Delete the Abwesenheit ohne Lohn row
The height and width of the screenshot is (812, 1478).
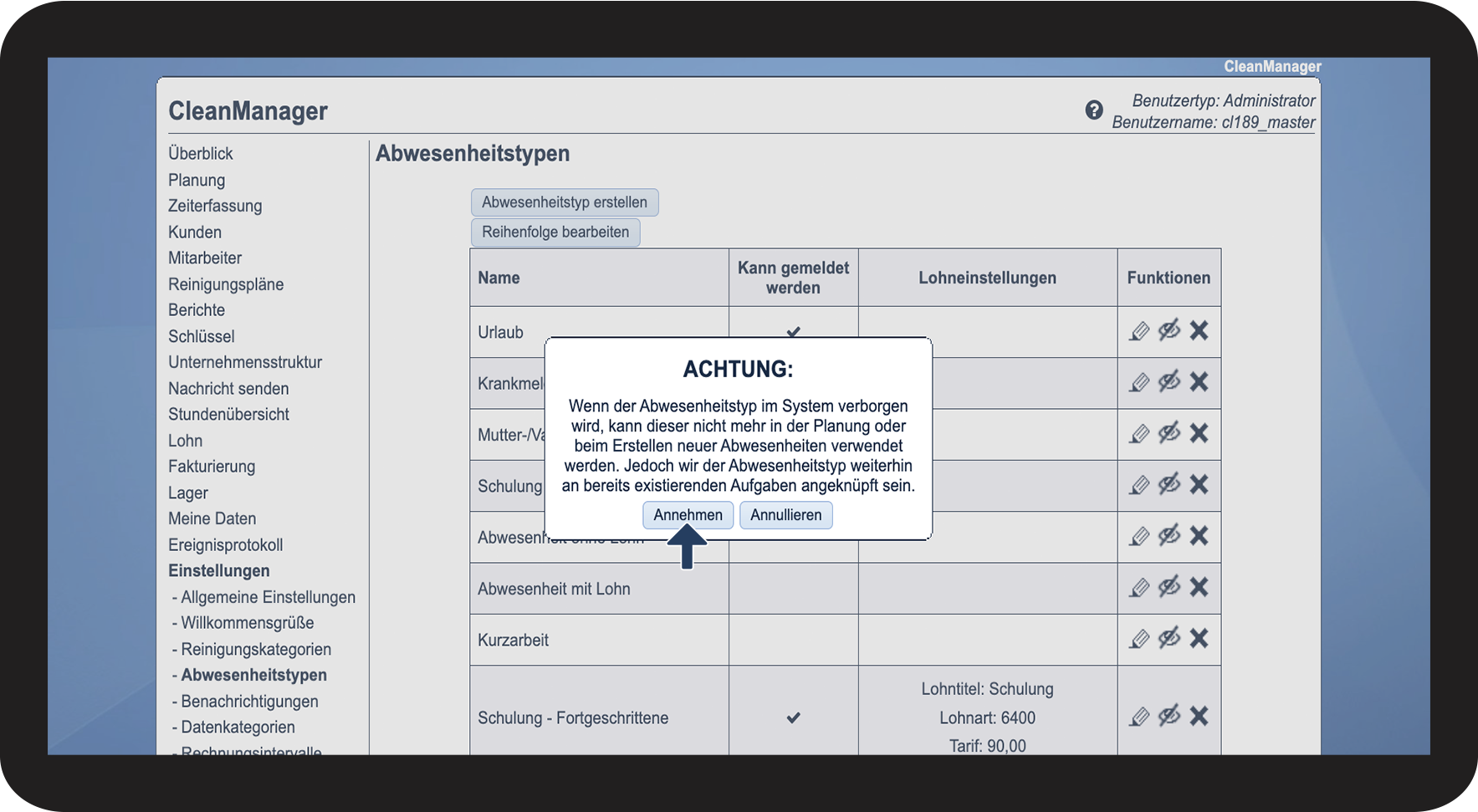(x=1199, y=535)
